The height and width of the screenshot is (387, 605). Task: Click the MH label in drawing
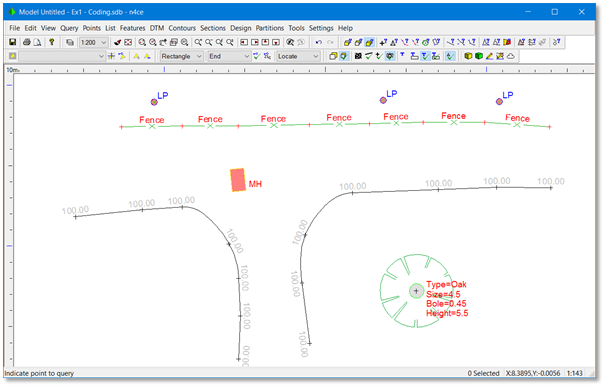click(255, 184)
